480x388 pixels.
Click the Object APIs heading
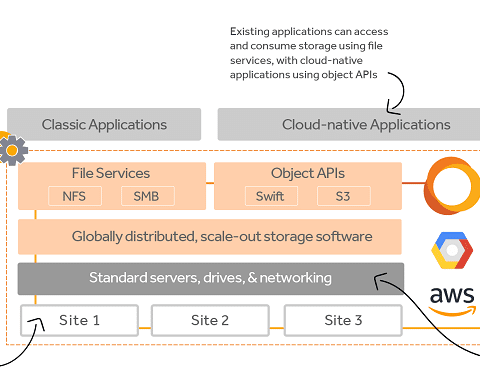pyautogui.click(x=308, y=173)
